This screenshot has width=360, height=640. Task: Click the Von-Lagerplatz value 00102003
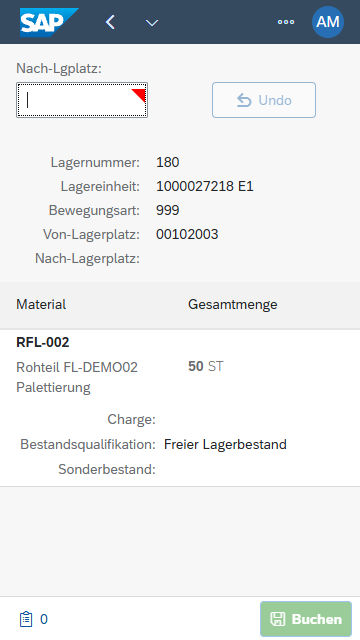pyautogui.click(x=187, y=234)
